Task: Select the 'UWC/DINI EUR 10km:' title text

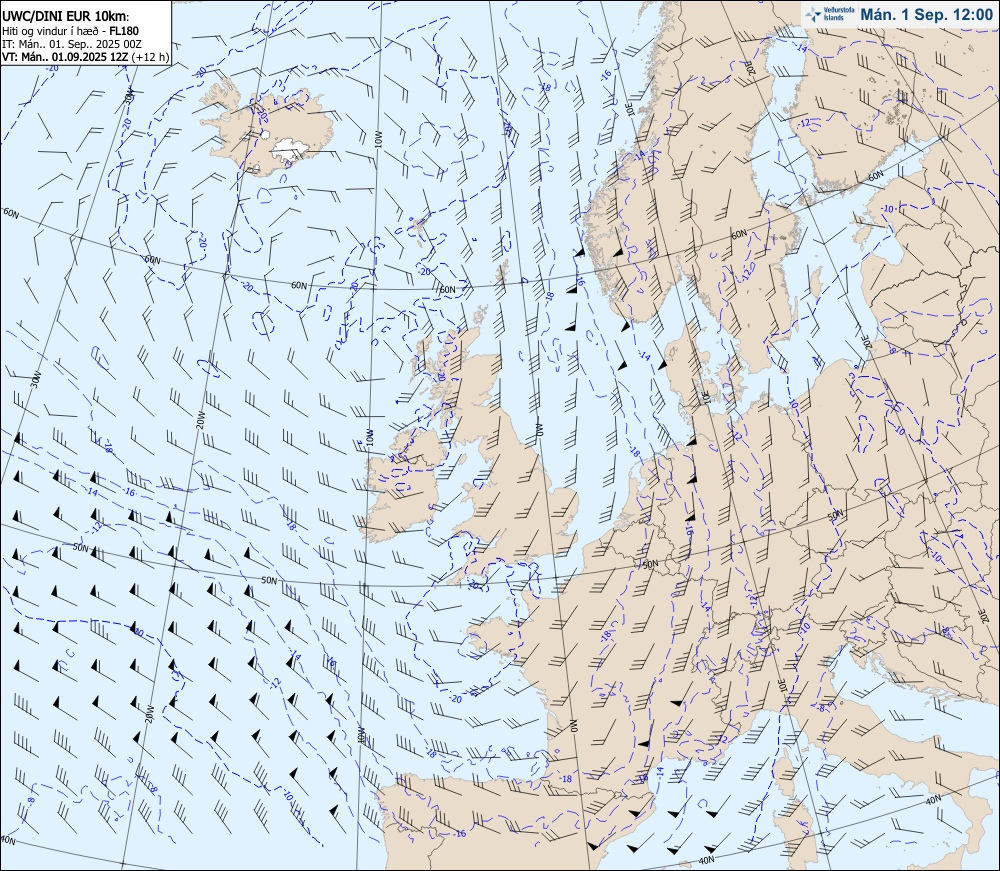Action: tap(65, 17)
